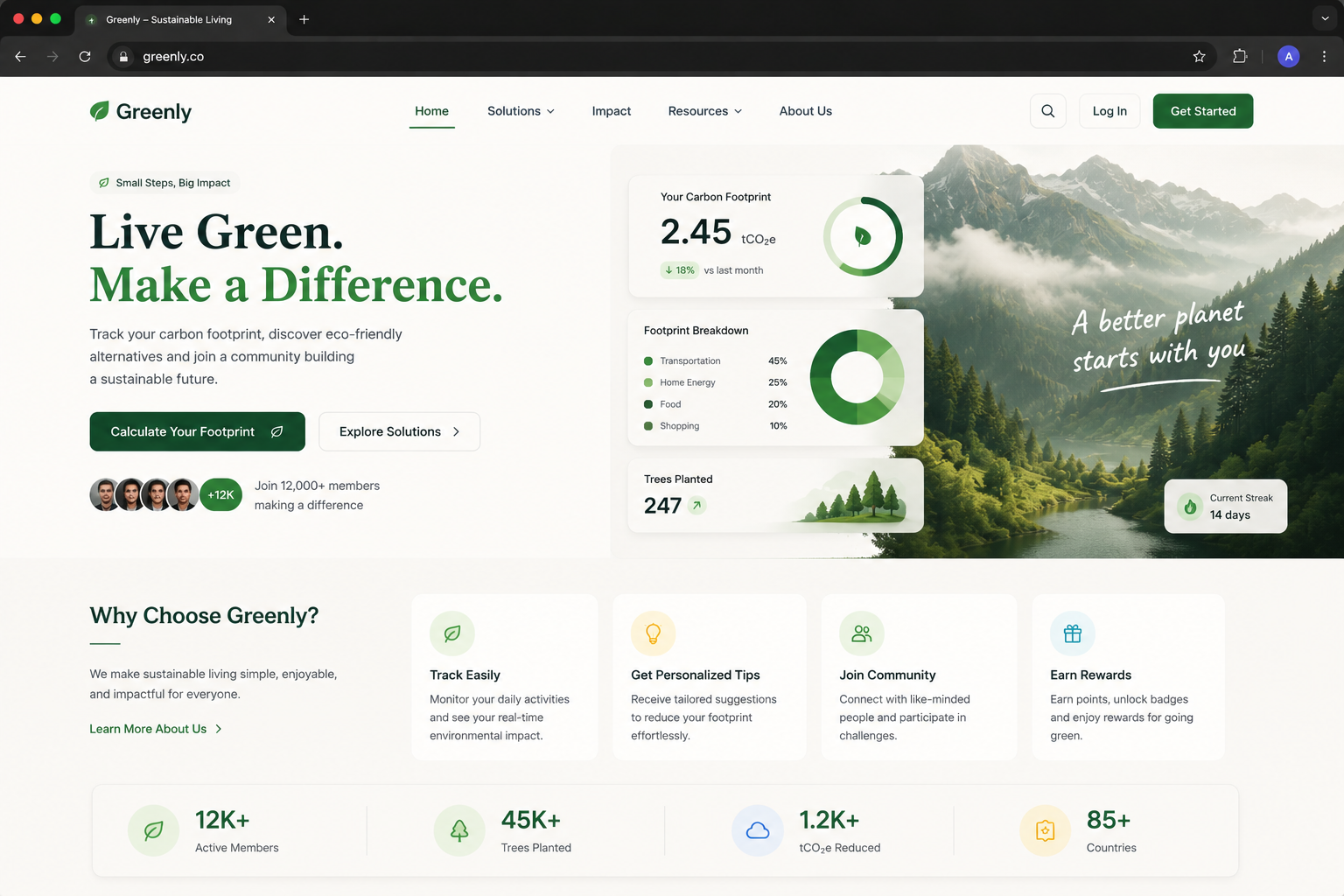Viewport: 1344px width, 896px height.
Task: Open the profile avatar A in toolbar
Action: pyautogui.click(x=1288, y=56)
